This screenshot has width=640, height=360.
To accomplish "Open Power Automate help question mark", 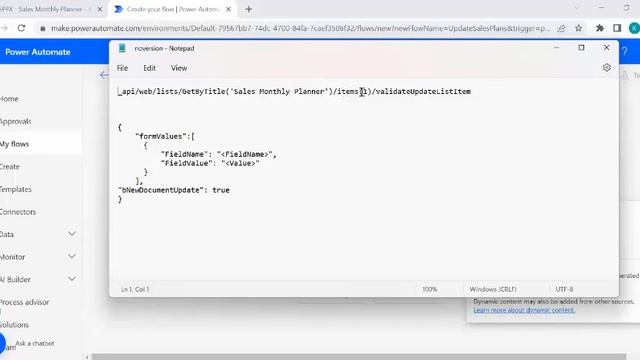I will pos(624,52).
